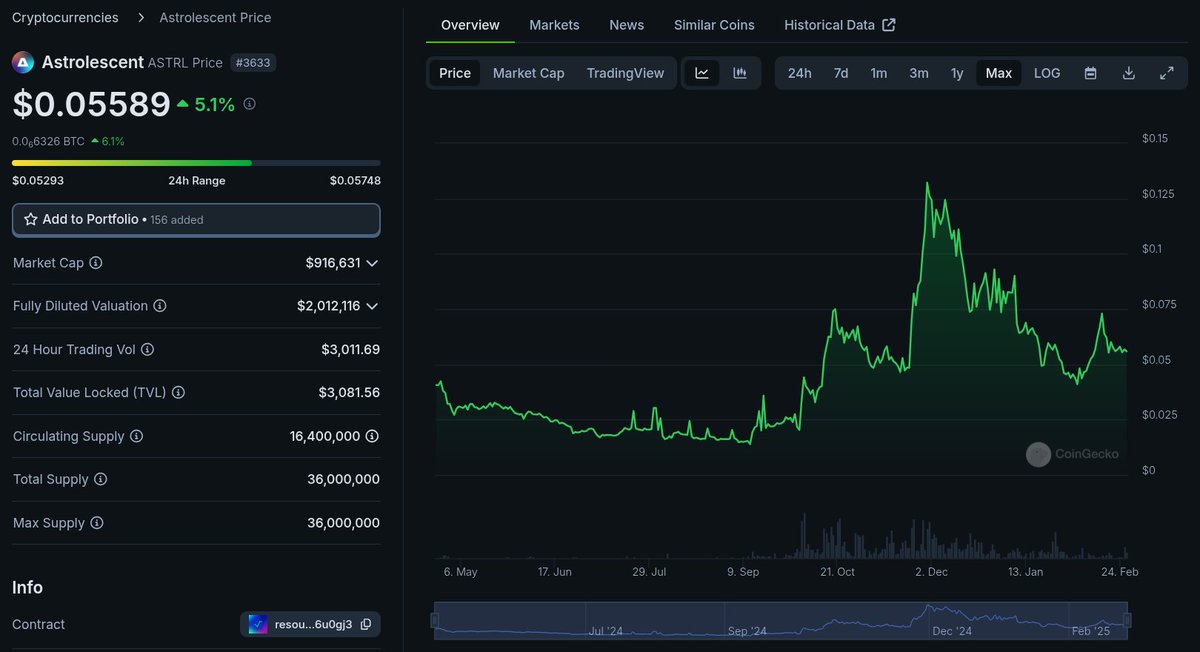
Task: Click info icon beside Total Value Locked
Action: (179, 393)
